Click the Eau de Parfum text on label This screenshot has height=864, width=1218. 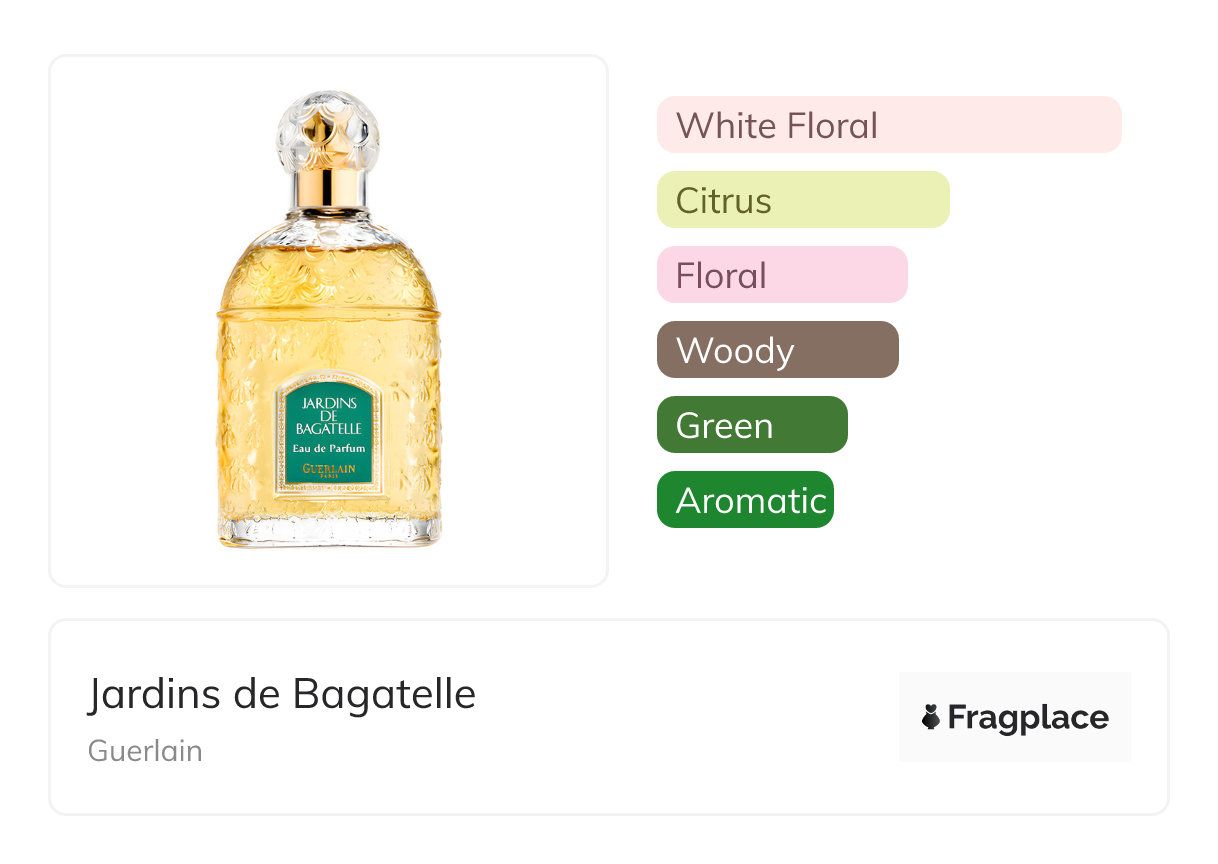[x=329, y=449]
